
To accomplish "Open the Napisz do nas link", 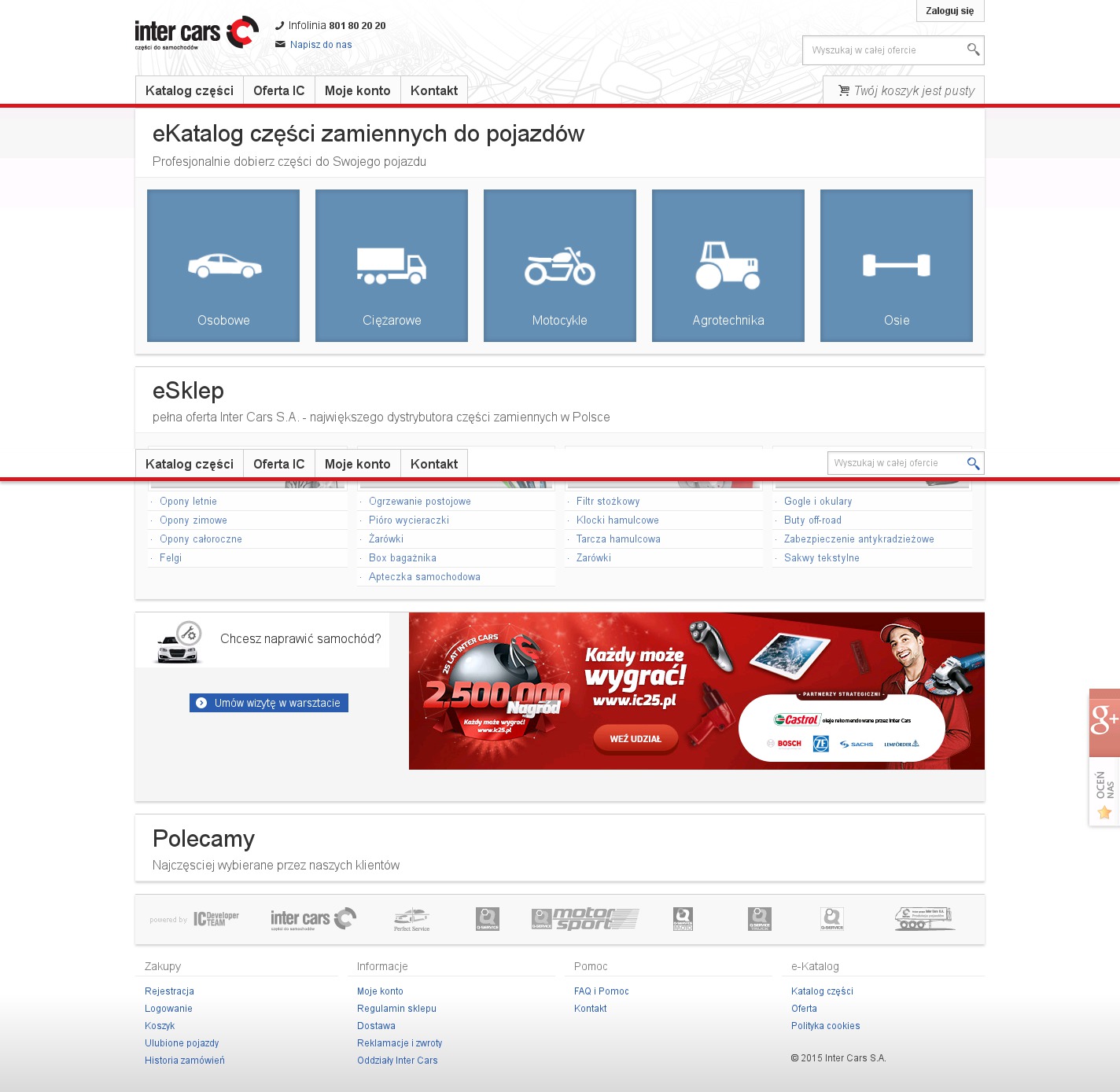I will (x=321, y=45).
